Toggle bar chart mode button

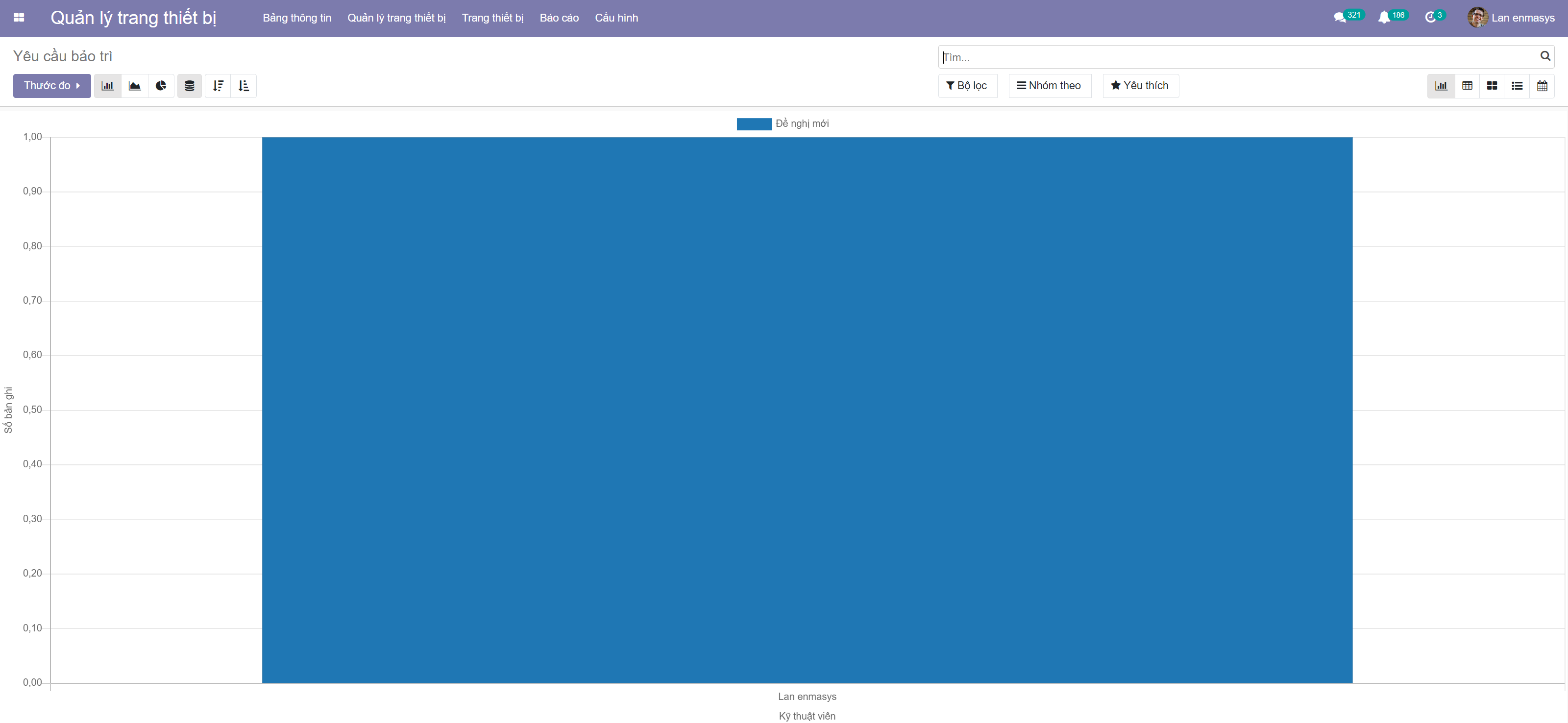pyautogui.click(x=108, y=86)
